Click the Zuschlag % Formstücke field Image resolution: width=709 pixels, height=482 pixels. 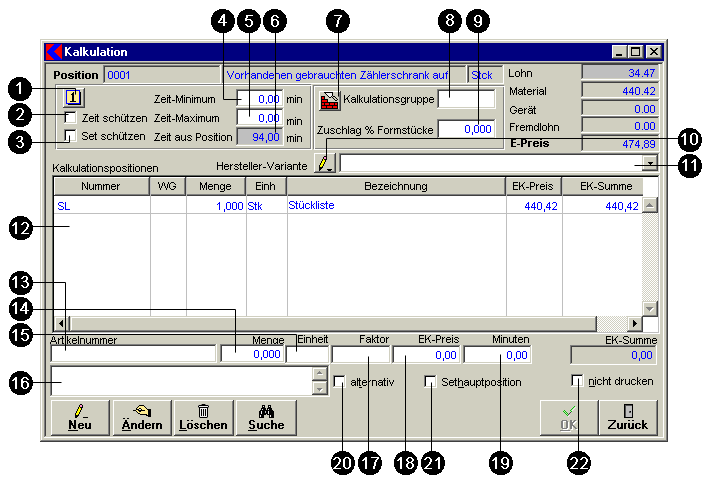466,128
